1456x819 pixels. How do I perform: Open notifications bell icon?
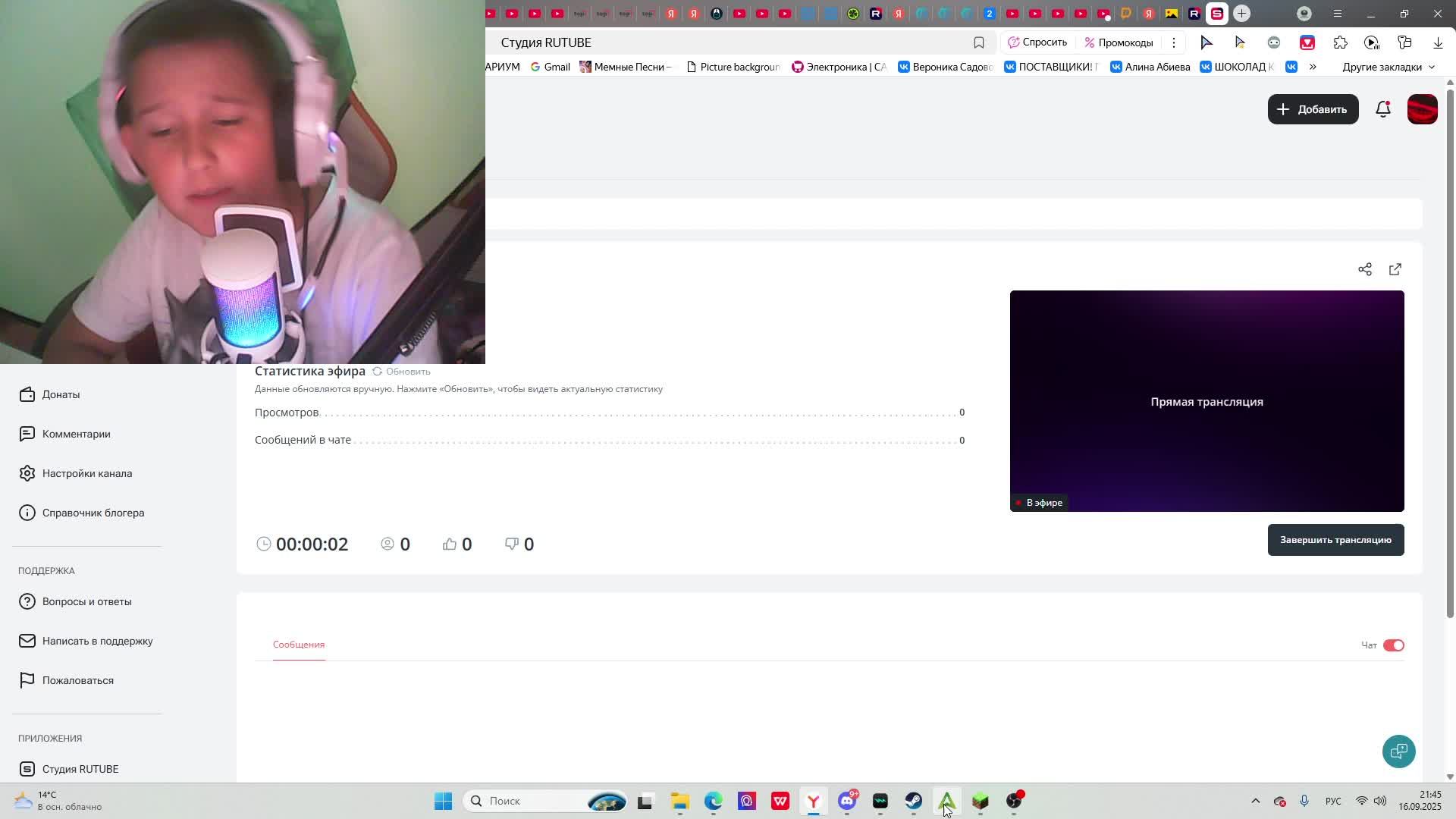point(1382,109)
